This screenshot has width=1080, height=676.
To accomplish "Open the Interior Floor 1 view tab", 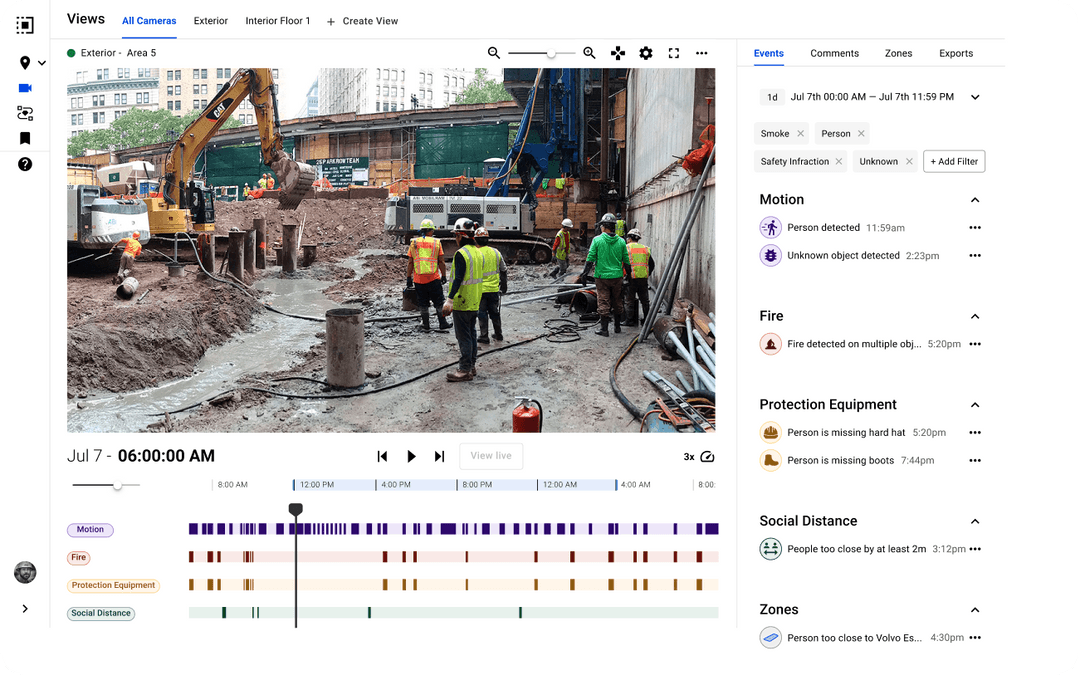I will pyautogui.click(x=278, y=21).
